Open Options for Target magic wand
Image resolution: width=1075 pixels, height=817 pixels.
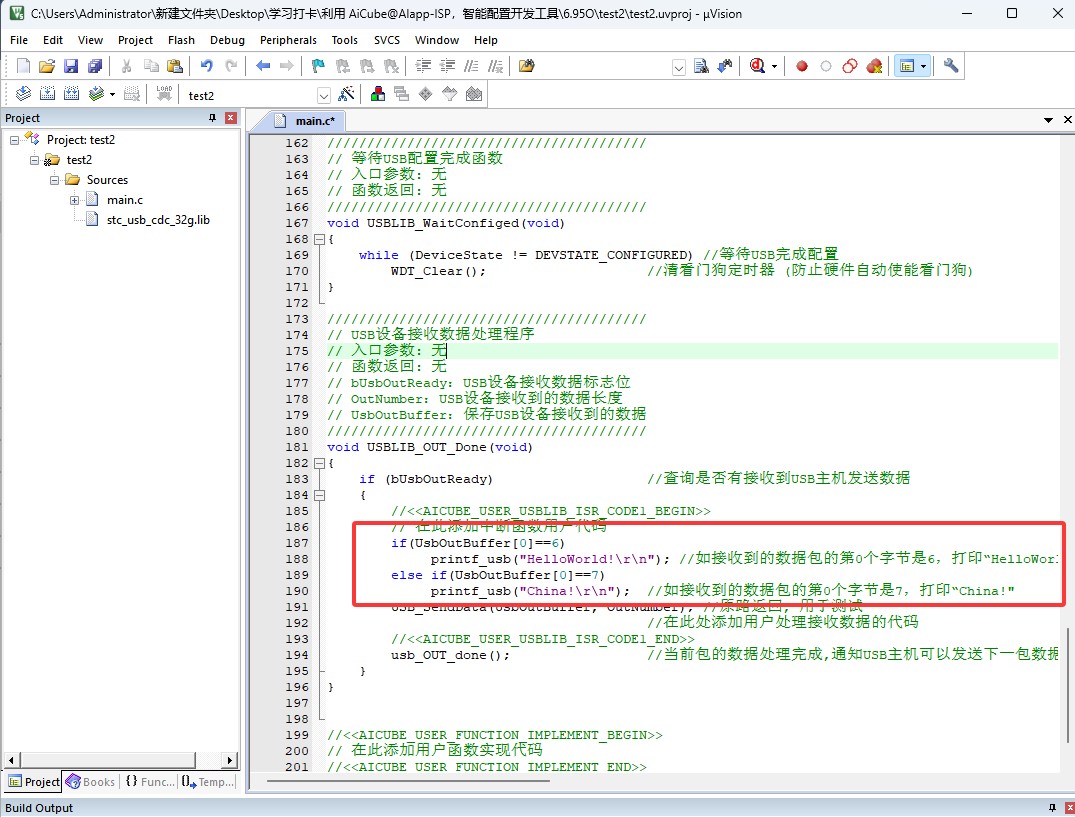(x=346, y=94)
